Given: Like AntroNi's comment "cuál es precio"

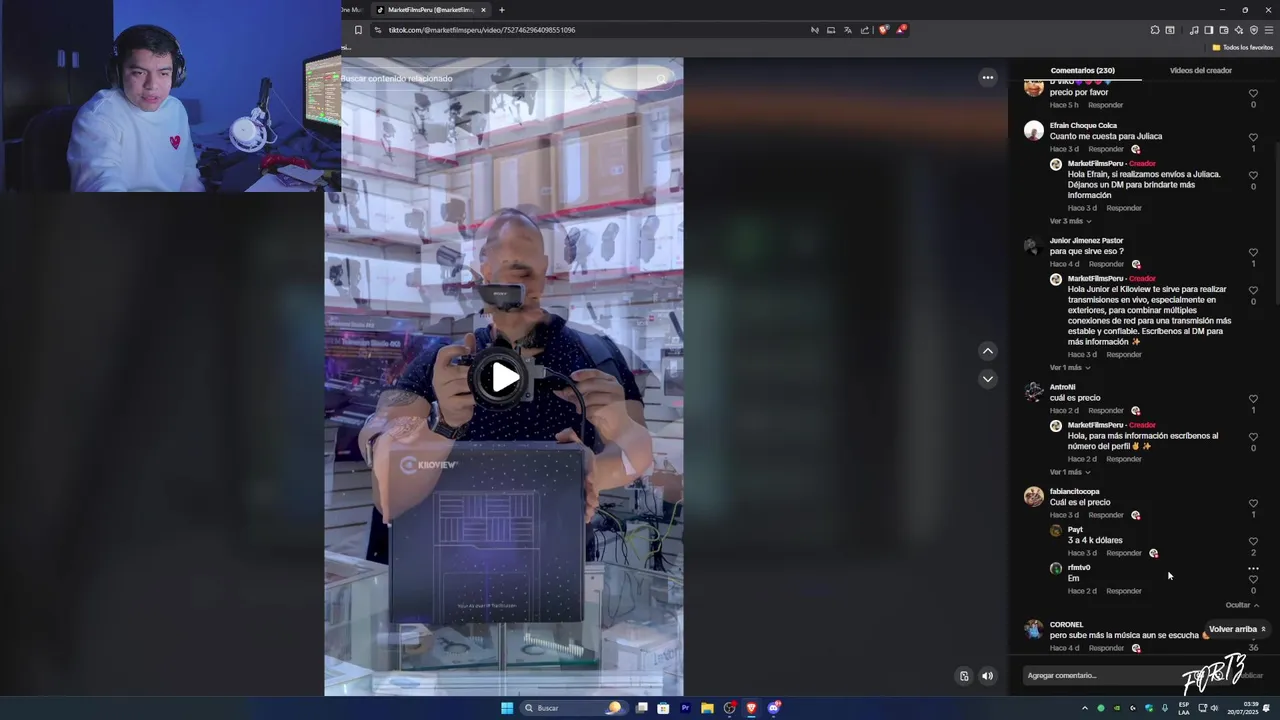Looking at the screenshot, I should 1253,399.
